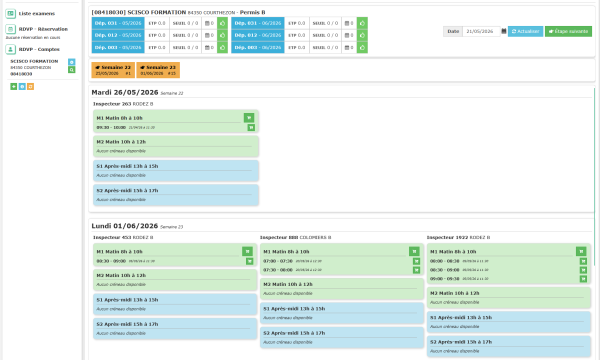This screenshot has height=360, width=600.
Task: Open RDVP - Réservation menu entry
Action: (x=43, y=29)
